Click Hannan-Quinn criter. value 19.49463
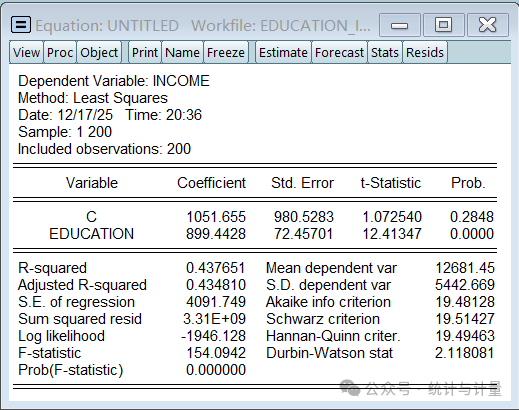Viewport: 519px width, 410px height. (465, 336)
